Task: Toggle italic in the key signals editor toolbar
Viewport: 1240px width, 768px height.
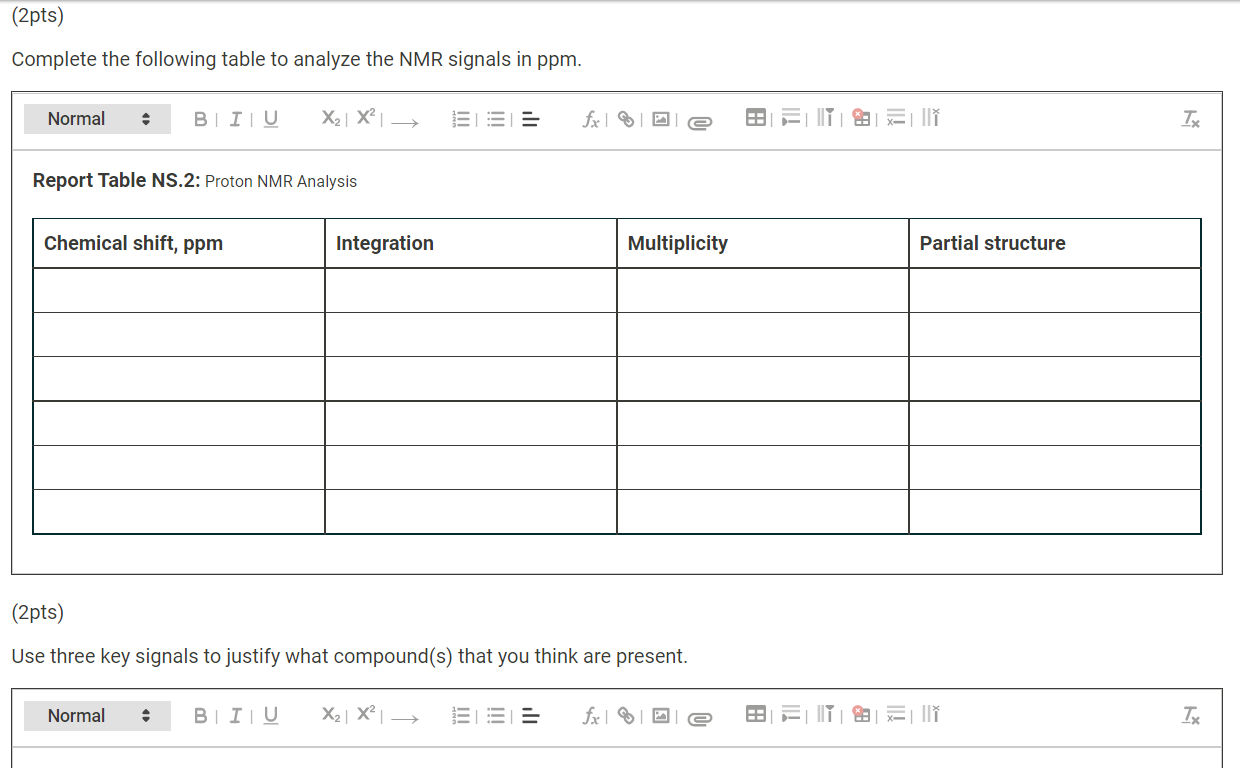Action: tap(235, 716)
